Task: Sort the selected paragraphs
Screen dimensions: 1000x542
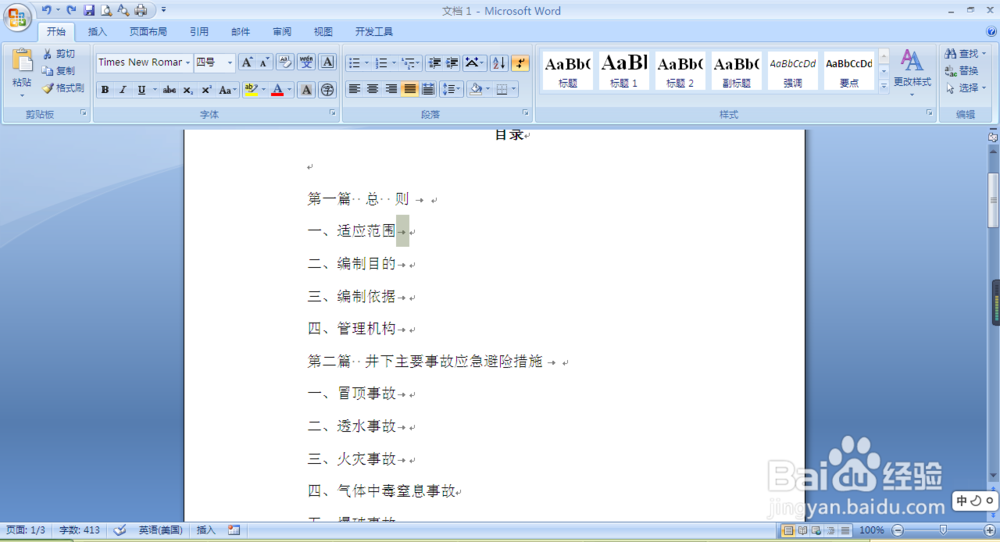Action: click(499, 62)
